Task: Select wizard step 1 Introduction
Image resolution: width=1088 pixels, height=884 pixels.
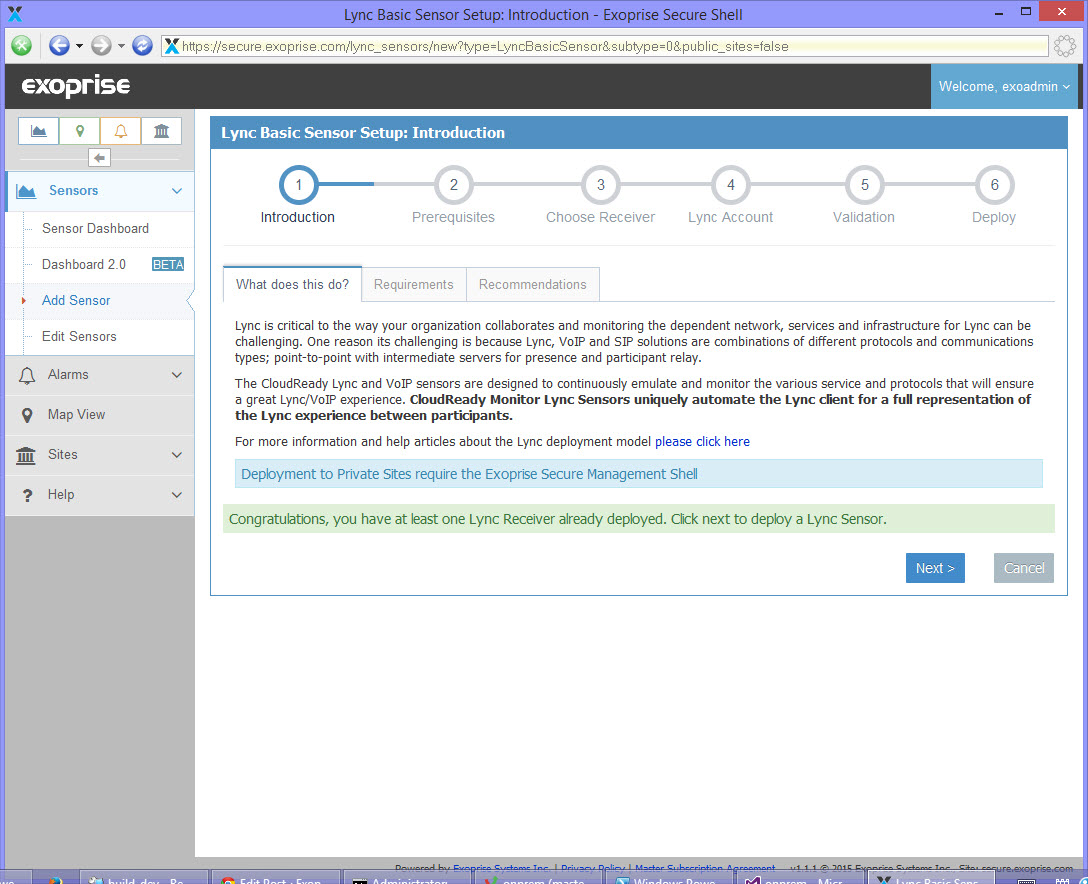Action: (298, 185)
